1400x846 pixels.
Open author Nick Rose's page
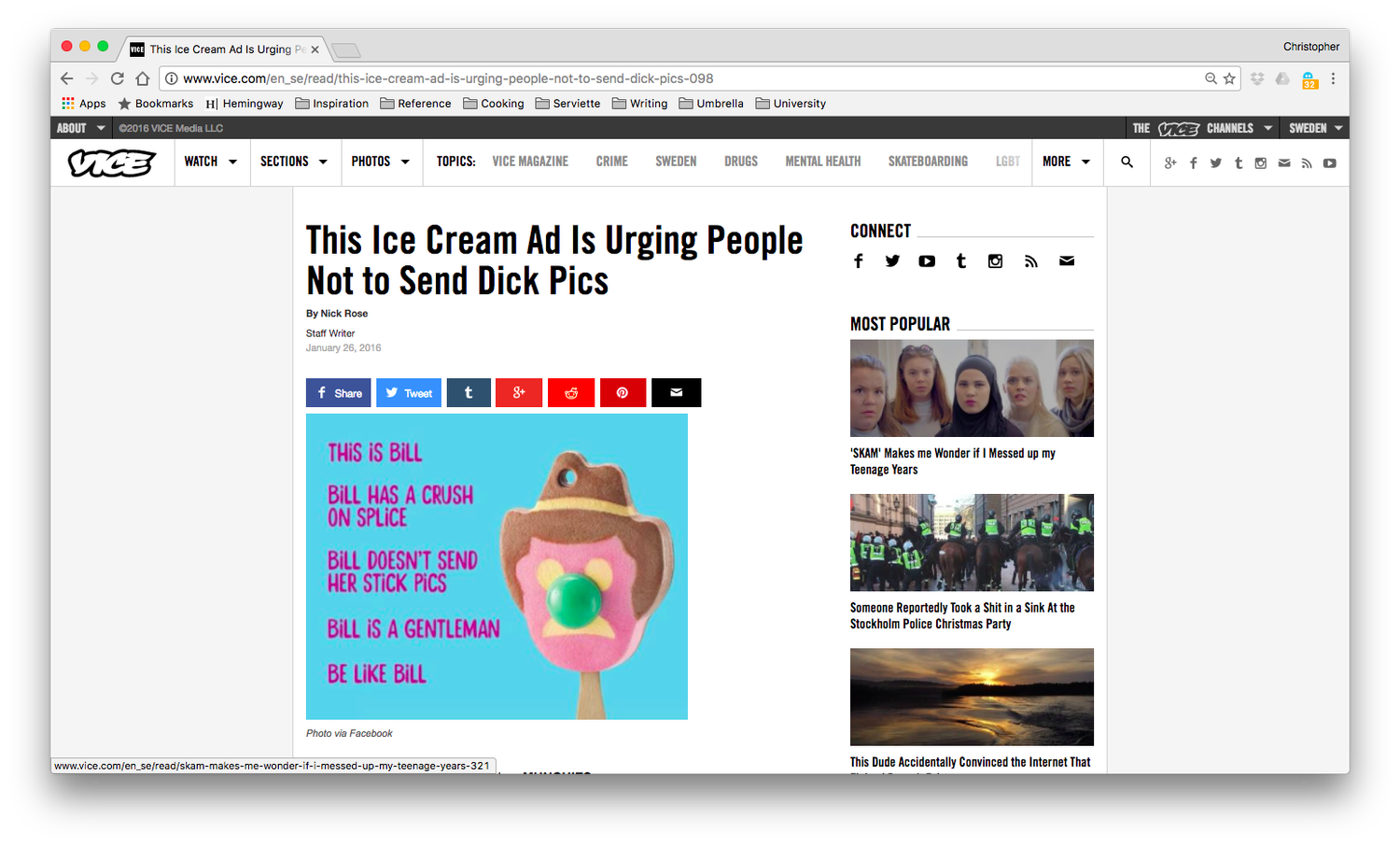(x=344, y=314)
